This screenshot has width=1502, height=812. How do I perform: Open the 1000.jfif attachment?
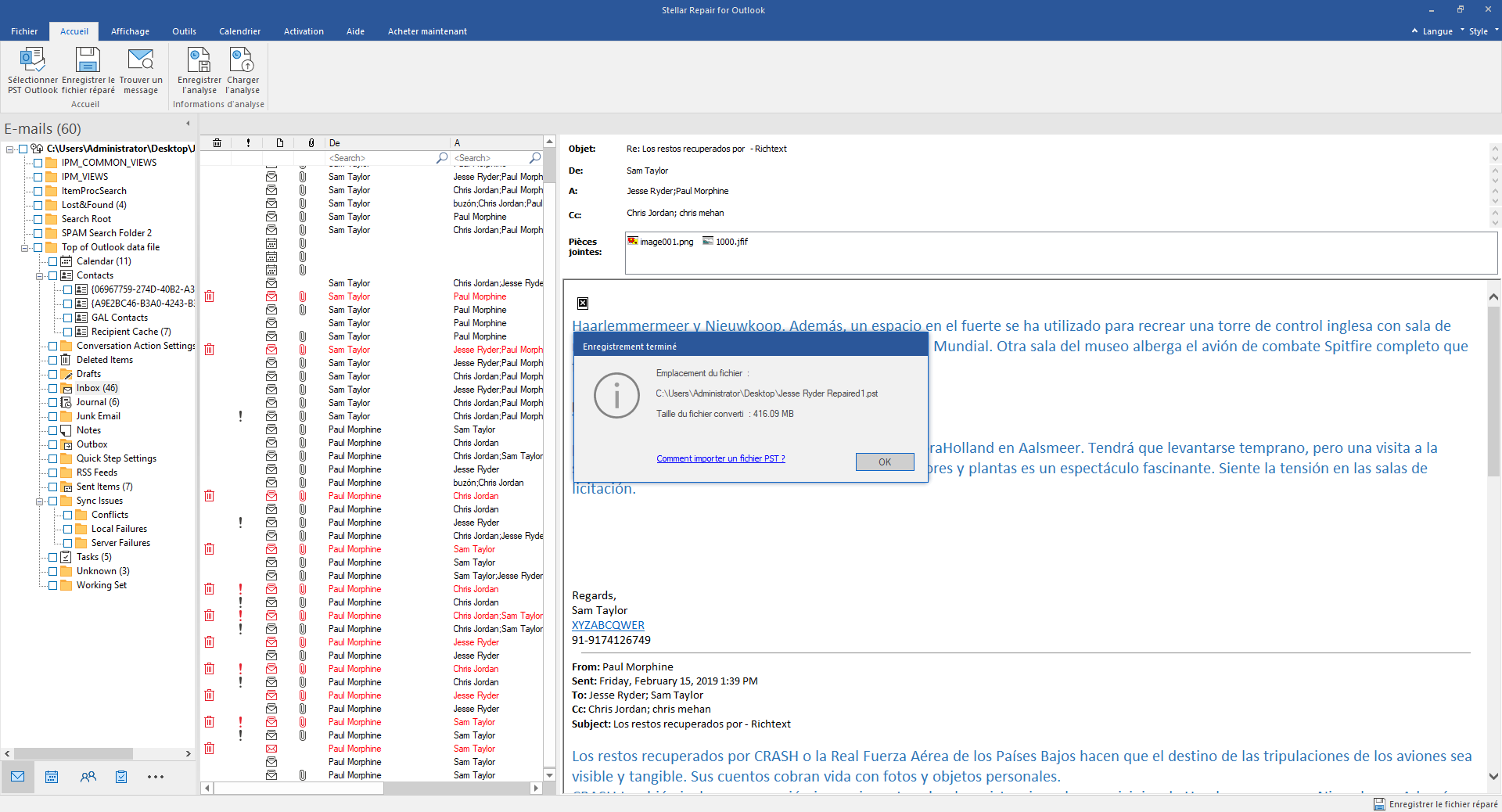[x=725, y=242]
